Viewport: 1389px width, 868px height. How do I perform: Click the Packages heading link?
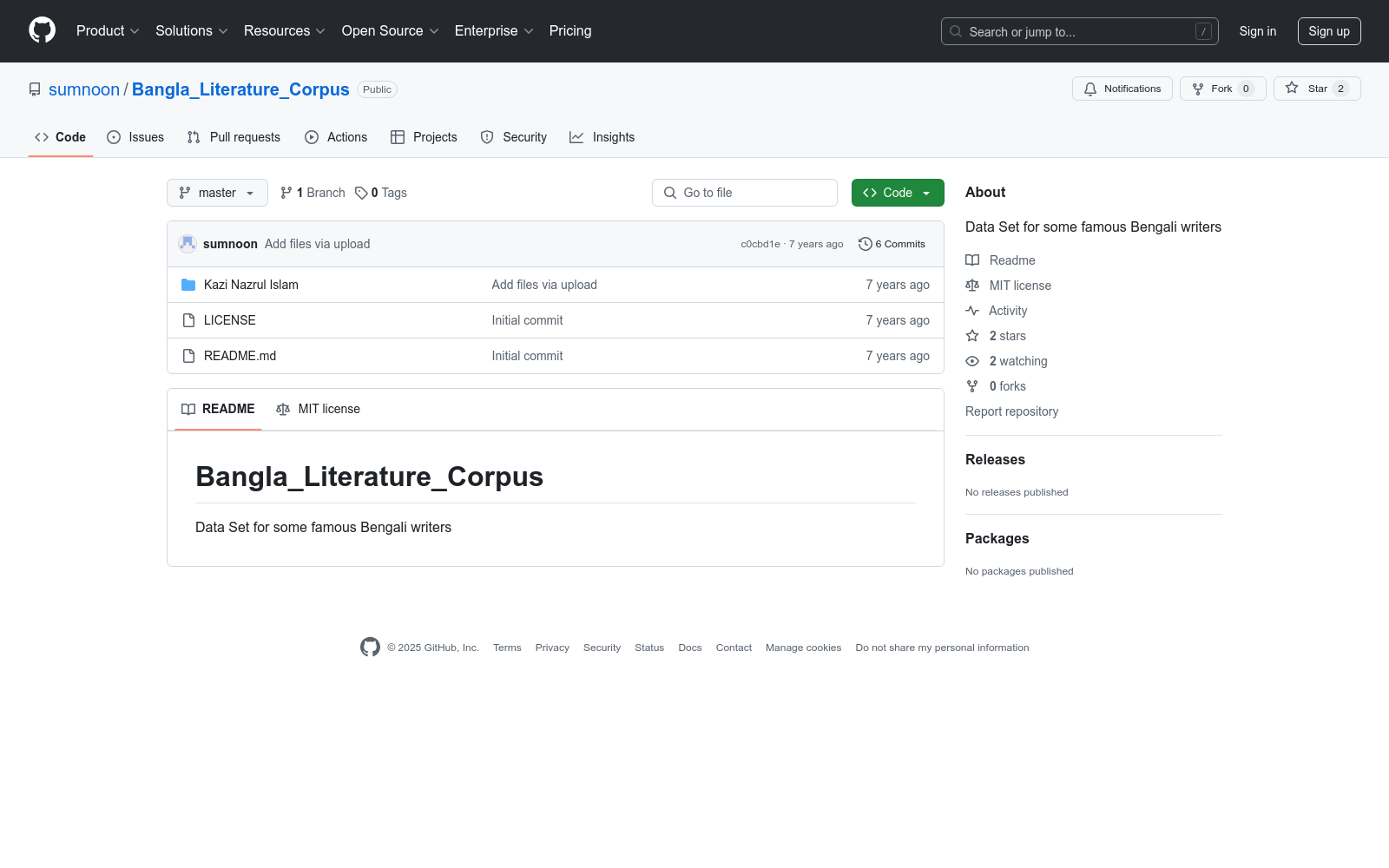(x=997, y=538)
